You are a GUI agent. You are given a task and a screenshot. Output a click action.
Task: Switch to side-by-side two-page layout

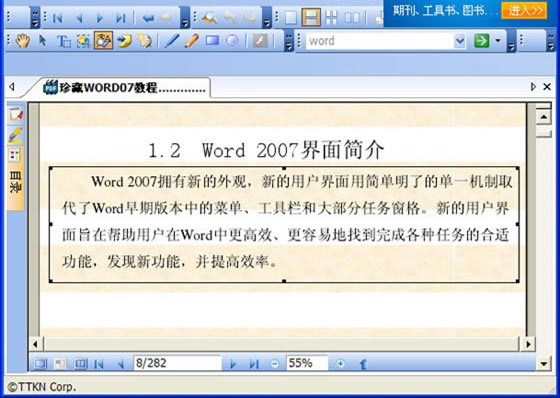pyautogui.click(x=352, y=18)
